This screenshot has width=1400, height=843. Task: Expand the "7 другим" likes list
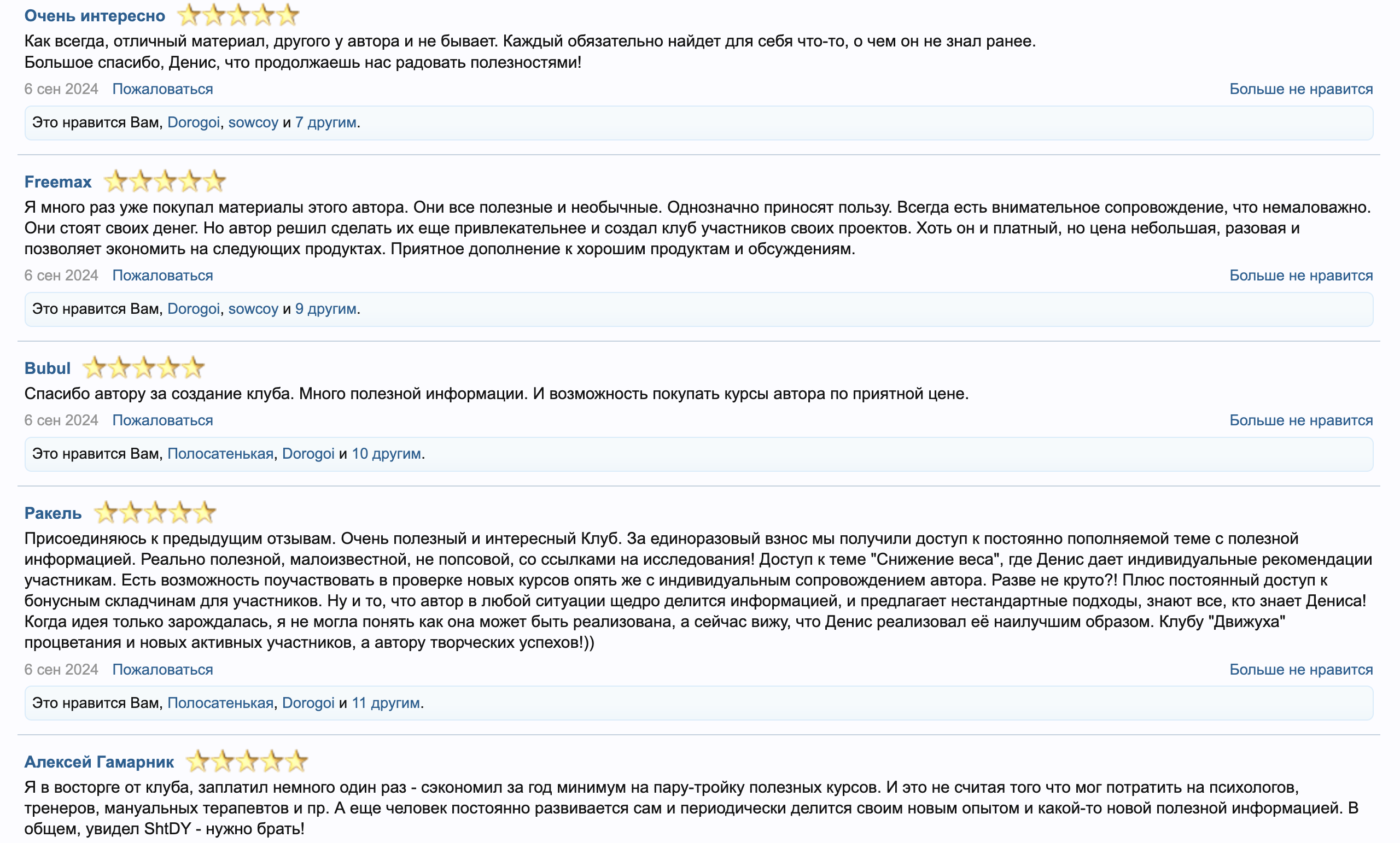tap(325, 122)
